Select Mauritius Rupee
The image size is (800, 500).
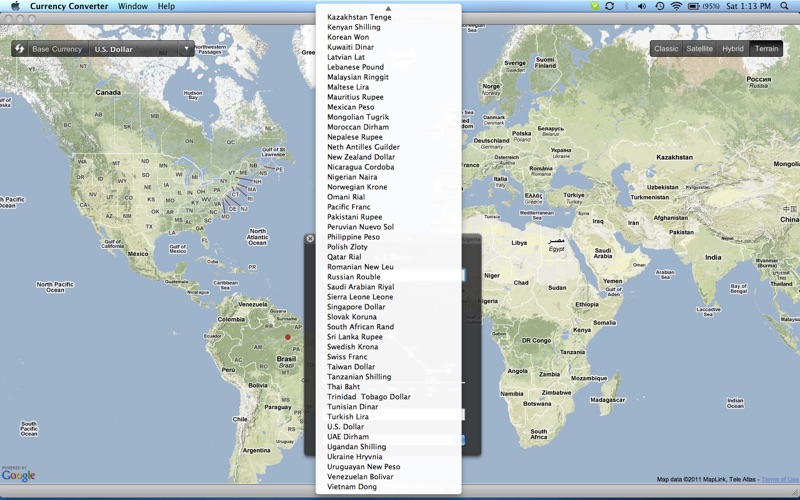point(389,97)
